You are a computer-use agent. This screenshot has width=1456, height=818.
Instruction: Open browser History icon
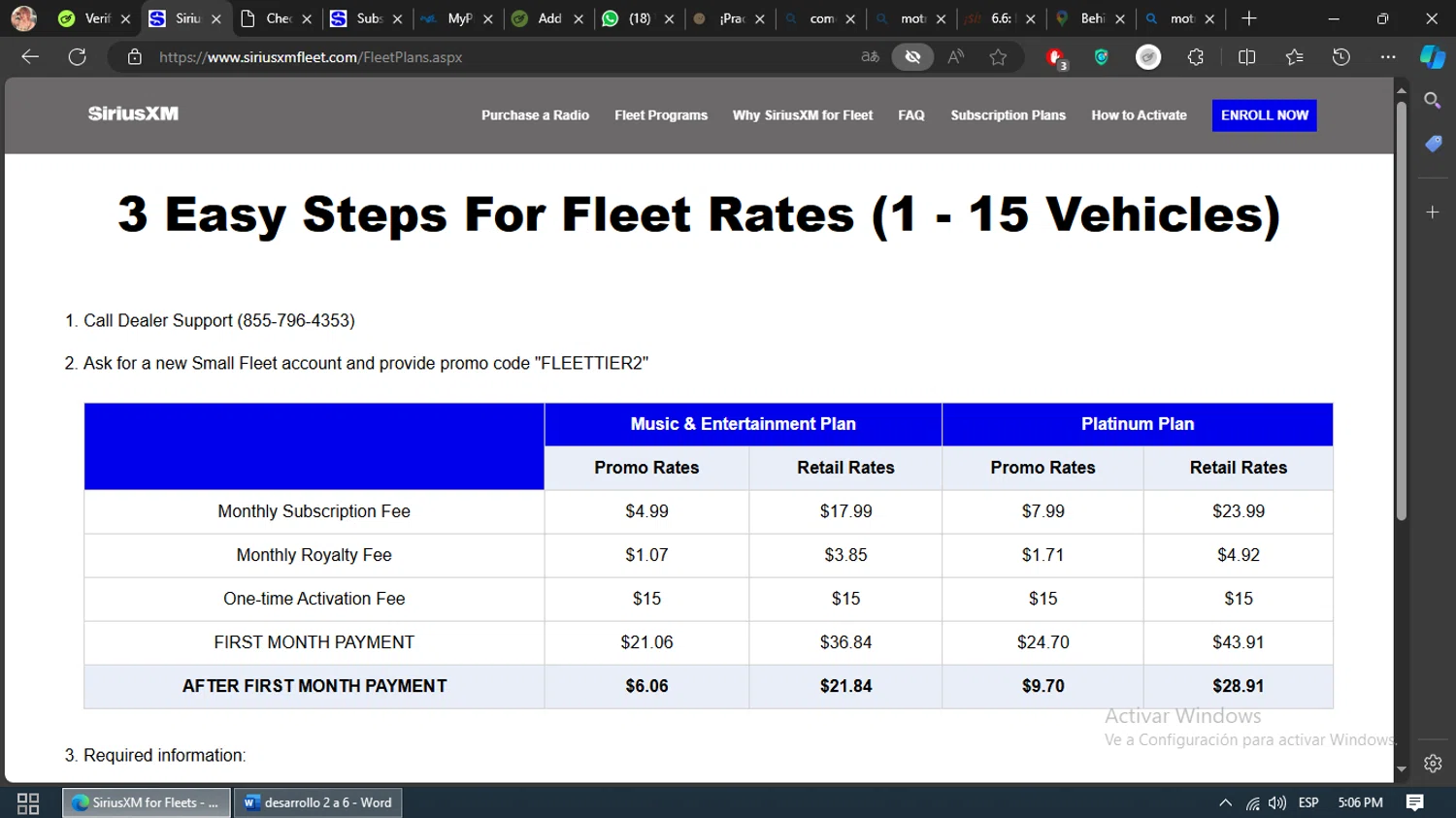1341,57
